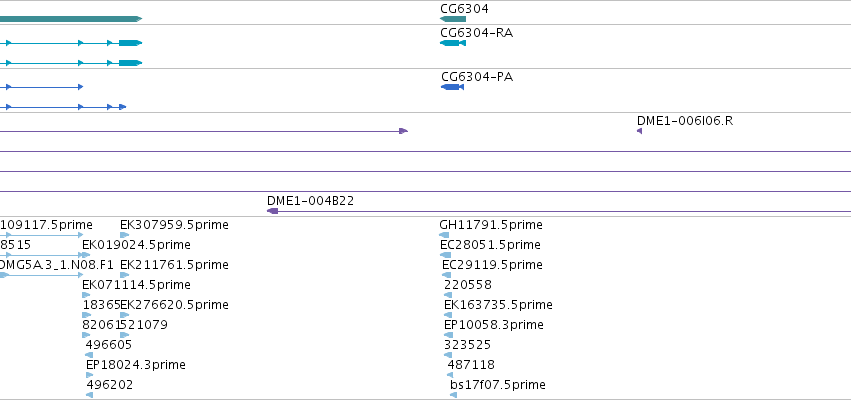Select the CG6304-RA transcript label

tap(477, 33)
